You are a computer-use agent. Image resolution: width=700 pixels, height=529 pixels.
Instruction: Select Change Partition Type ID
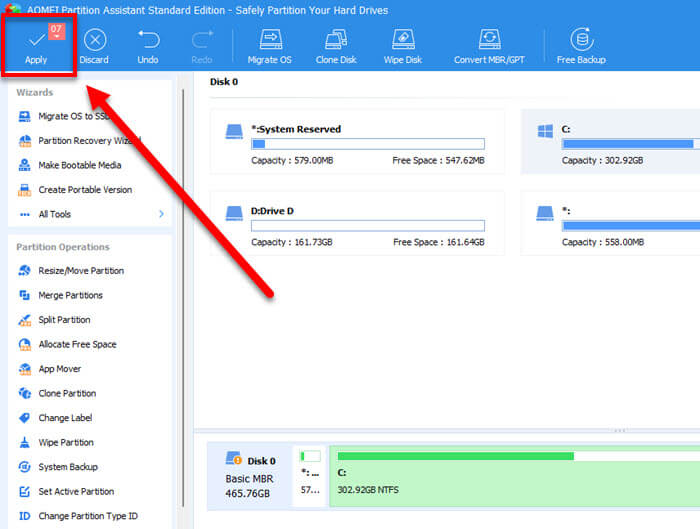[78, 517]
